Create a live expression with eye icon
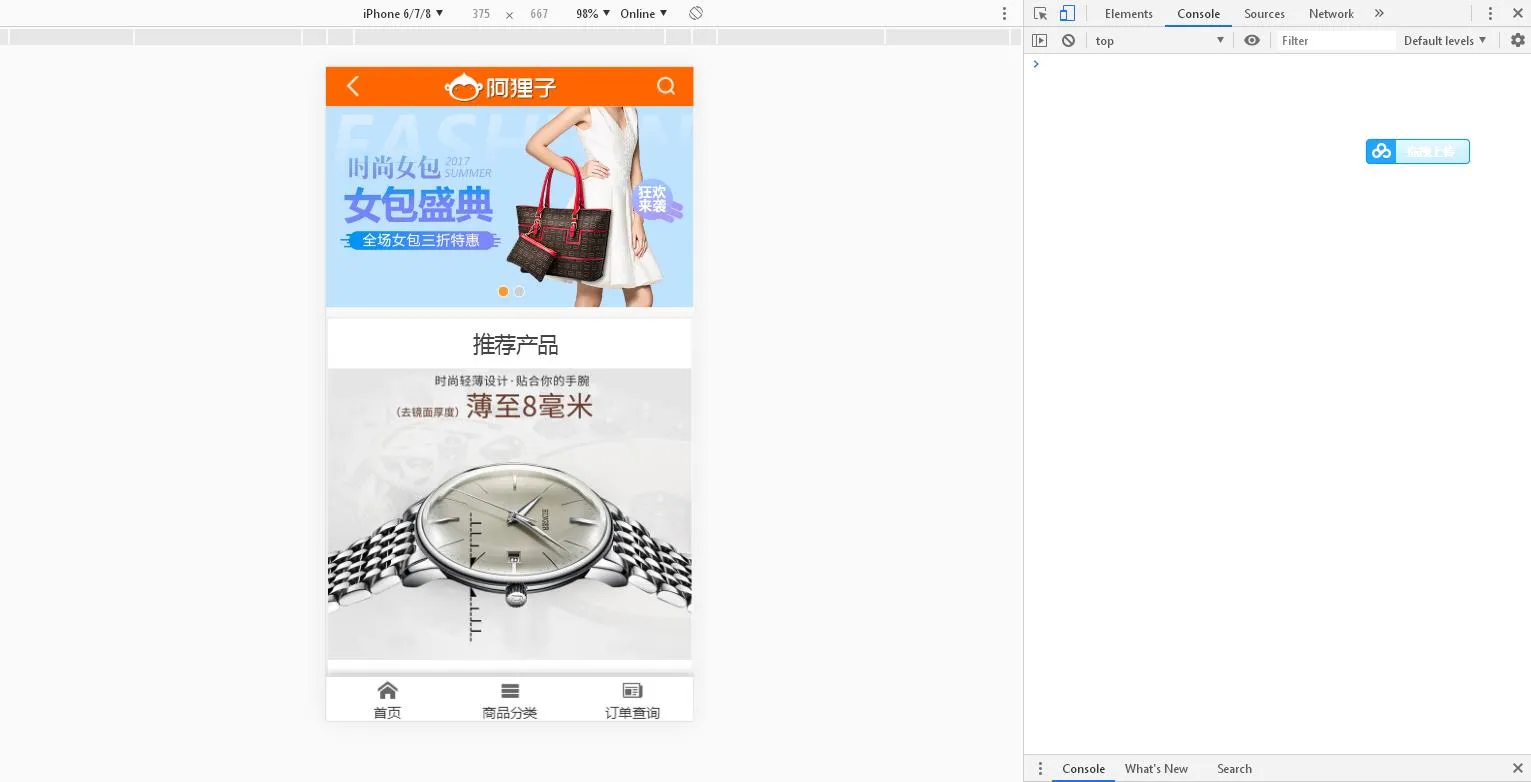Viewport: 1531px width, 782px height. 1252,40
